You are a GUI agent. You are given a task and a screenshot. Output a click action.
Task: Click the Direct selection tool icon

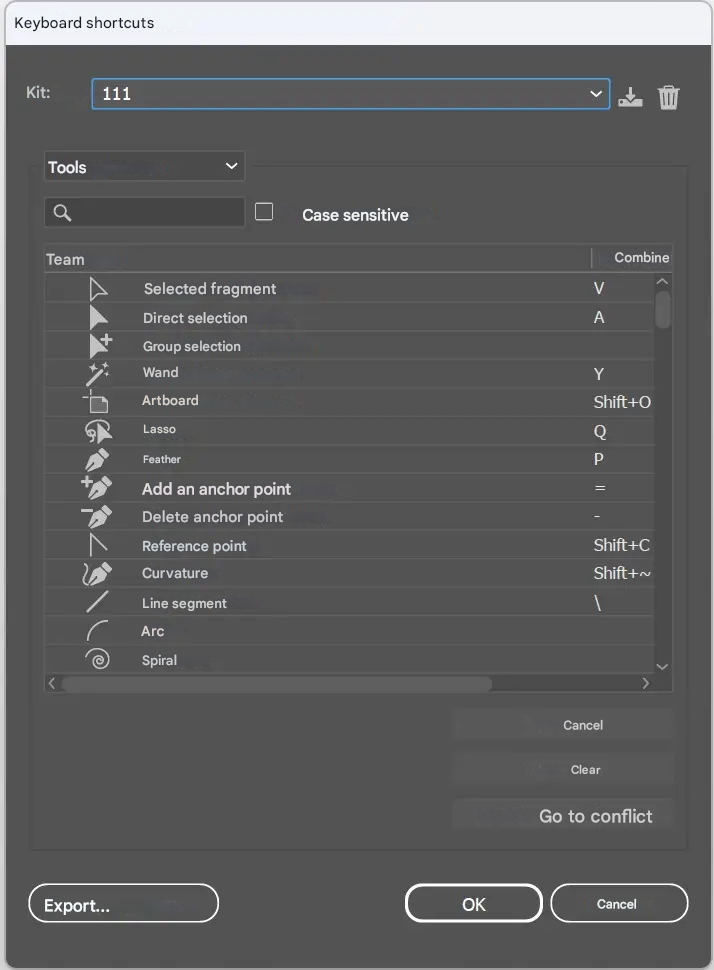point(98,318)
